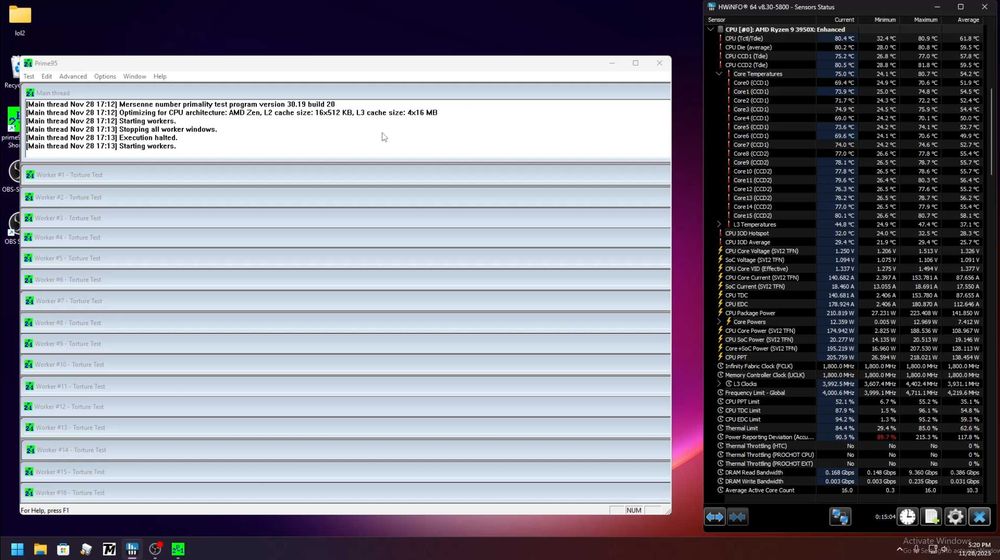The width and height of the screenshot is (1000, 560).
Task: Click Sensor column header
Action: [x=761, y=20]
